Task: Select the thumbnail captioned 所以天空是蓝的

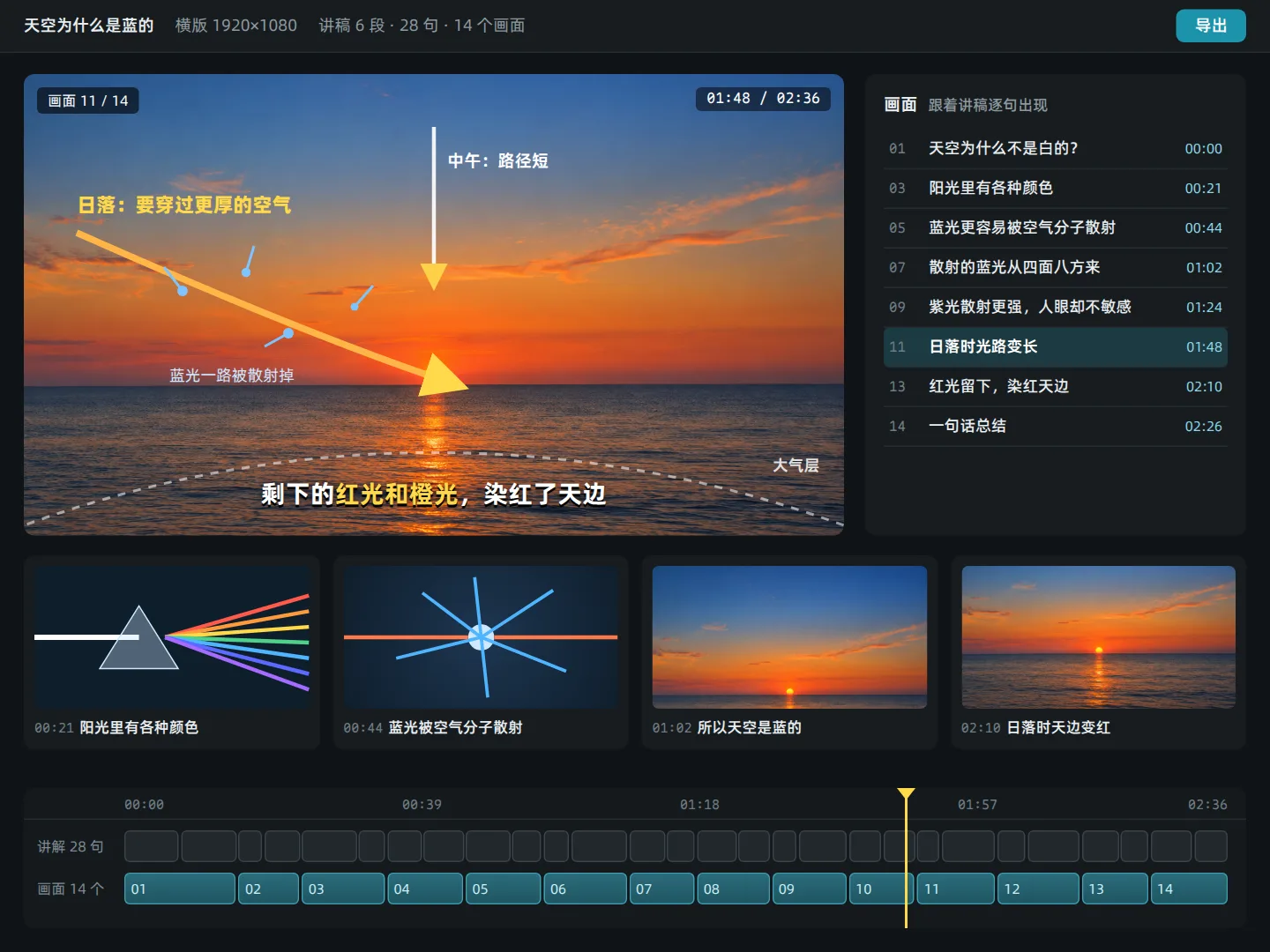Action: click(x=789, y=652)
